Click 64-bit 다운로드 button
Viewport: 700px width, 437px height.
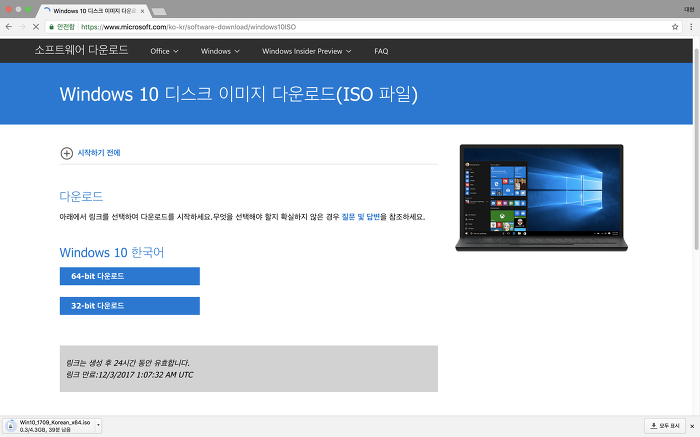(x=130, y=276)
